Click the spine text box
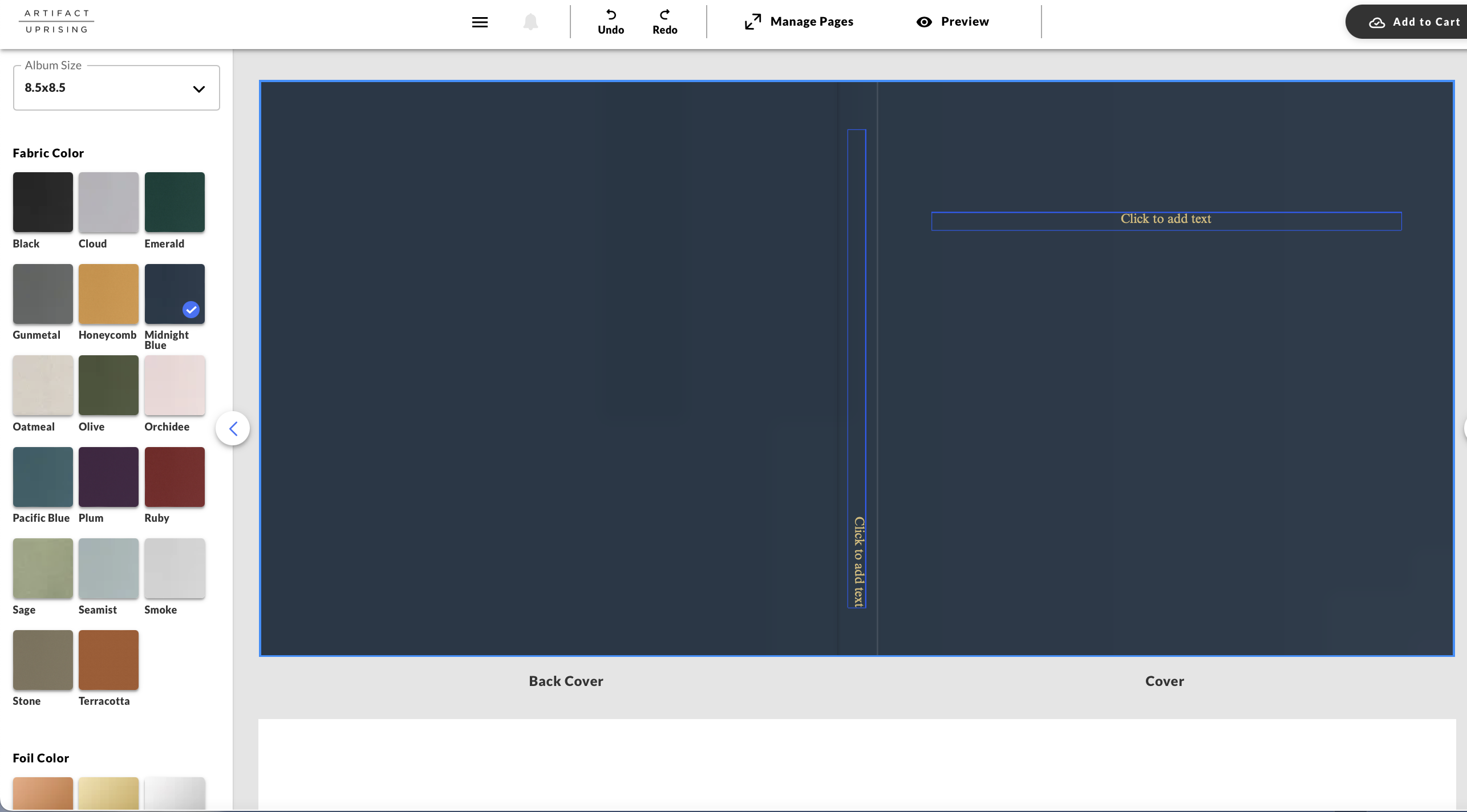The image size is (1467, 812). tap(857, 368)
